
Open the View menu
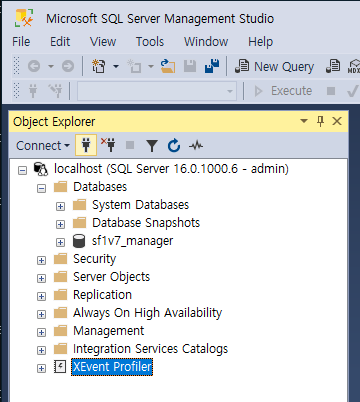103,42
